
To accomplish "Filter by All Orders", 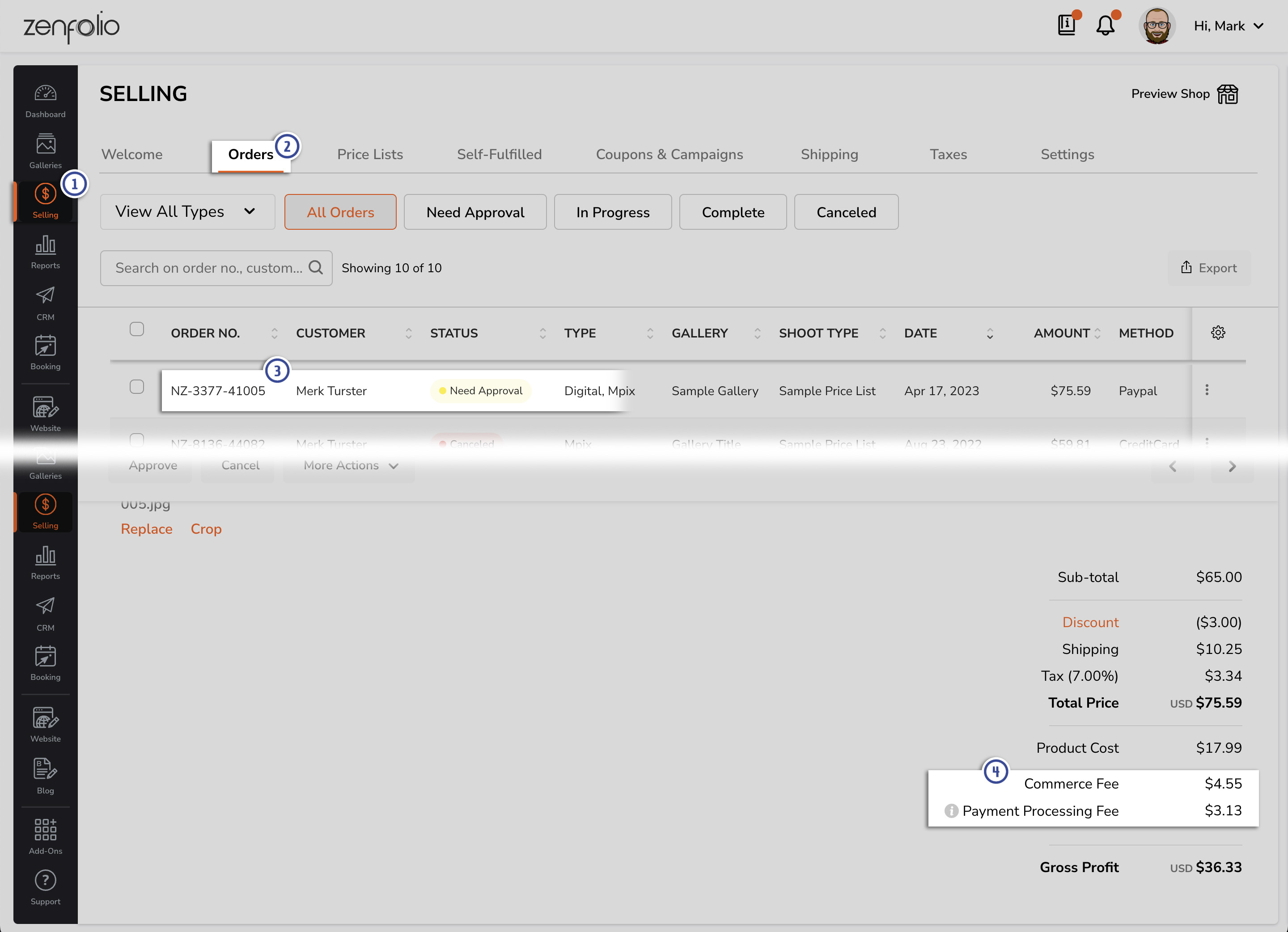I will 340,212.
